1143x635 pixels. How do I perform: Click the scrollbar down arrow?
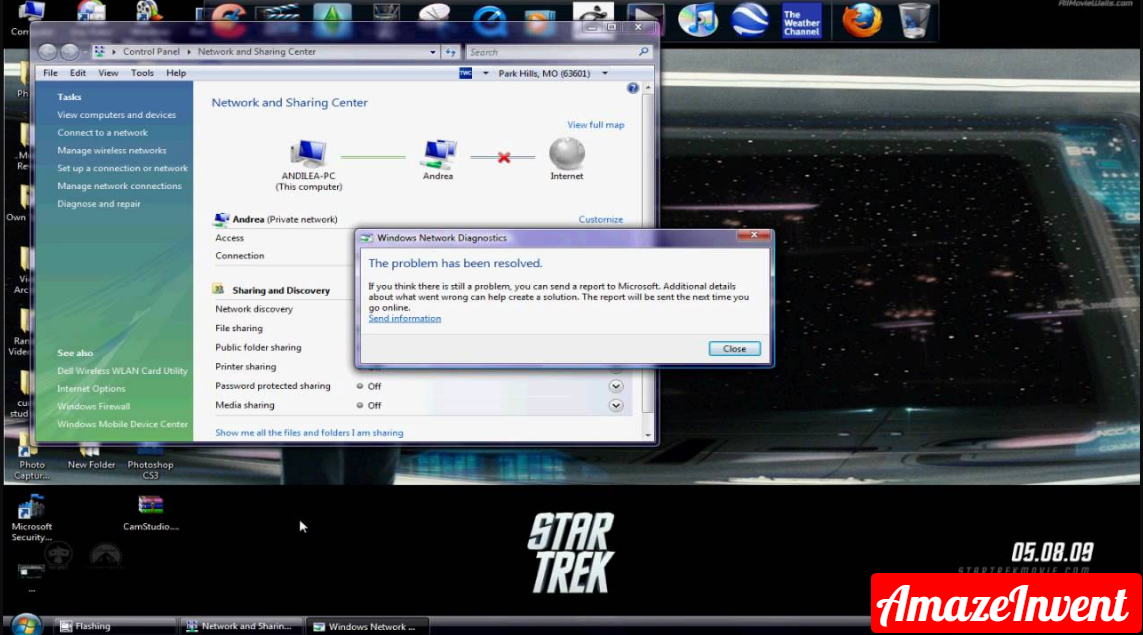tap(648, 435)
